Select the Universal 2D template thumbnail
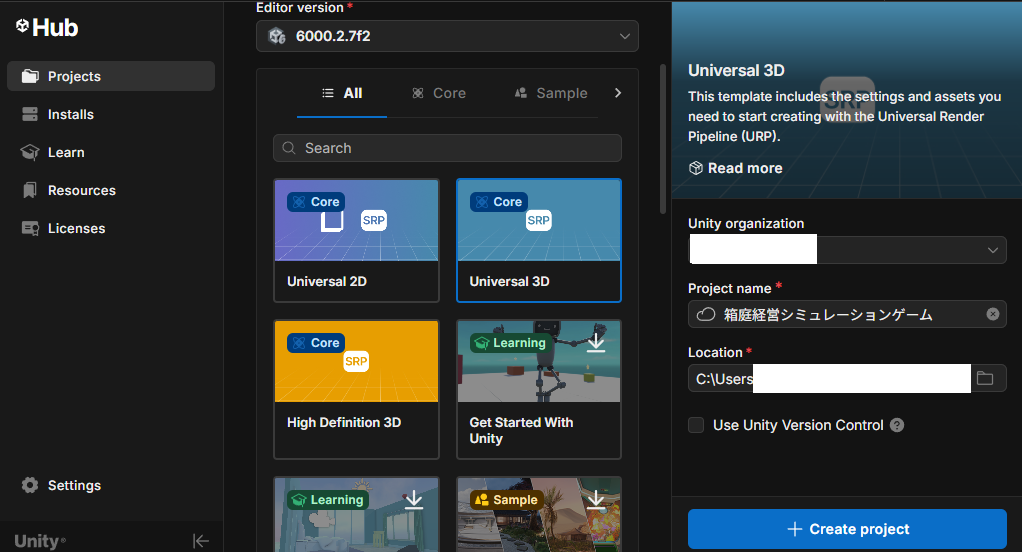1022x552 pixels. point(356,221)
